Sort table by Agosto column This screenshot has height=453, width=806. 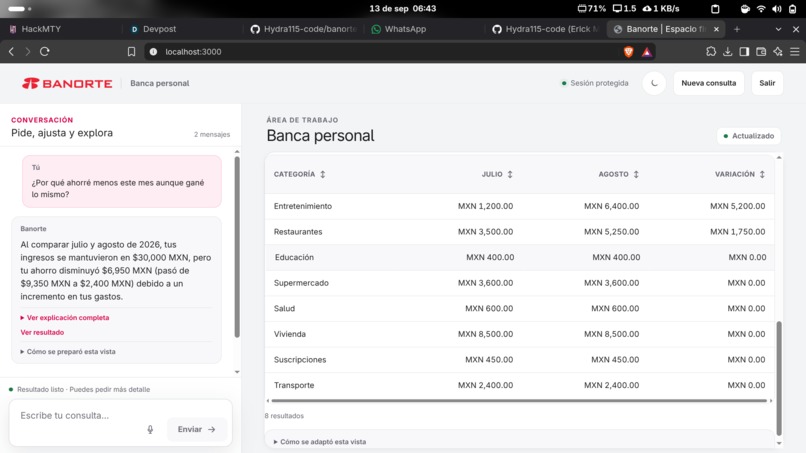point(618,174)
